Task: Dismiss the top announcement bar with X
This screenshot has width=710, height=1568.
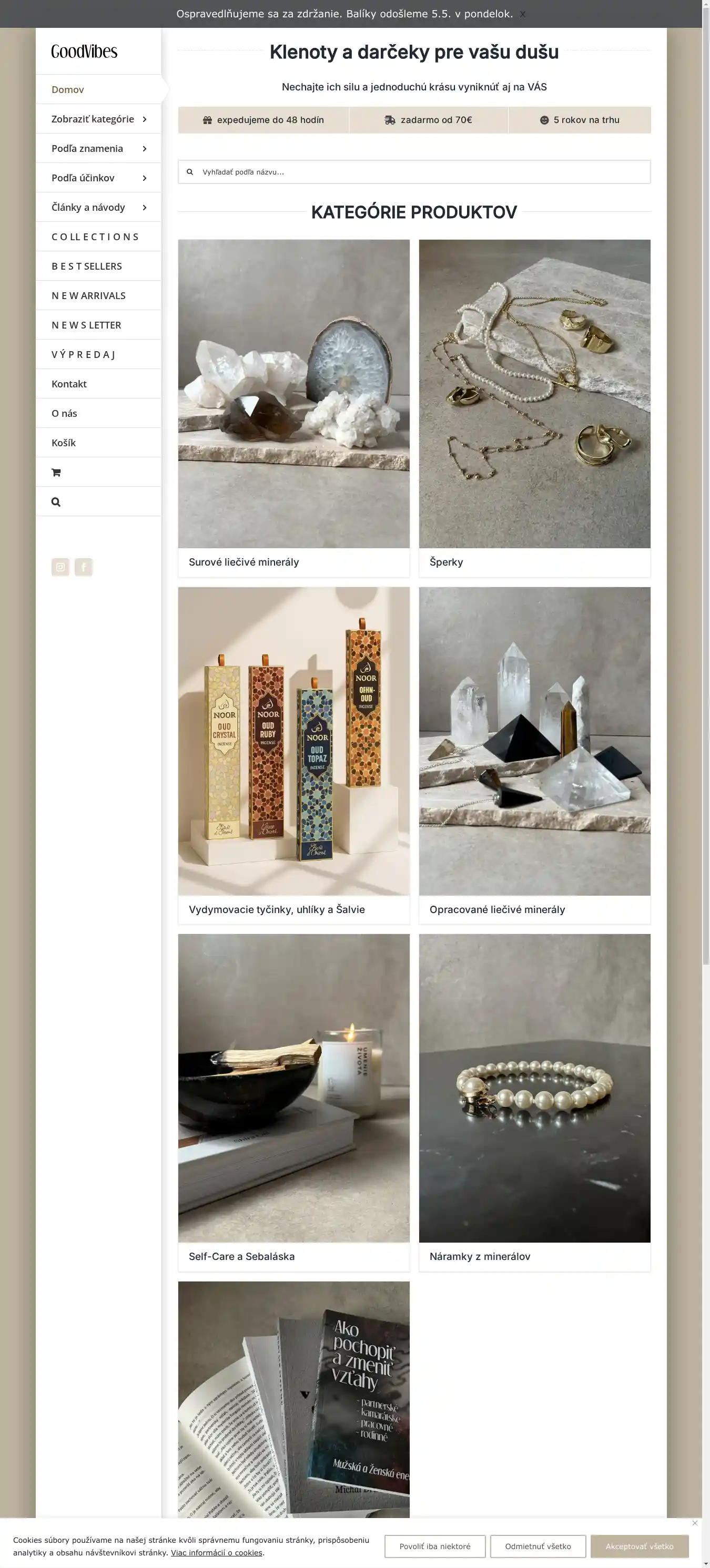Action: (x=522, y=14)
